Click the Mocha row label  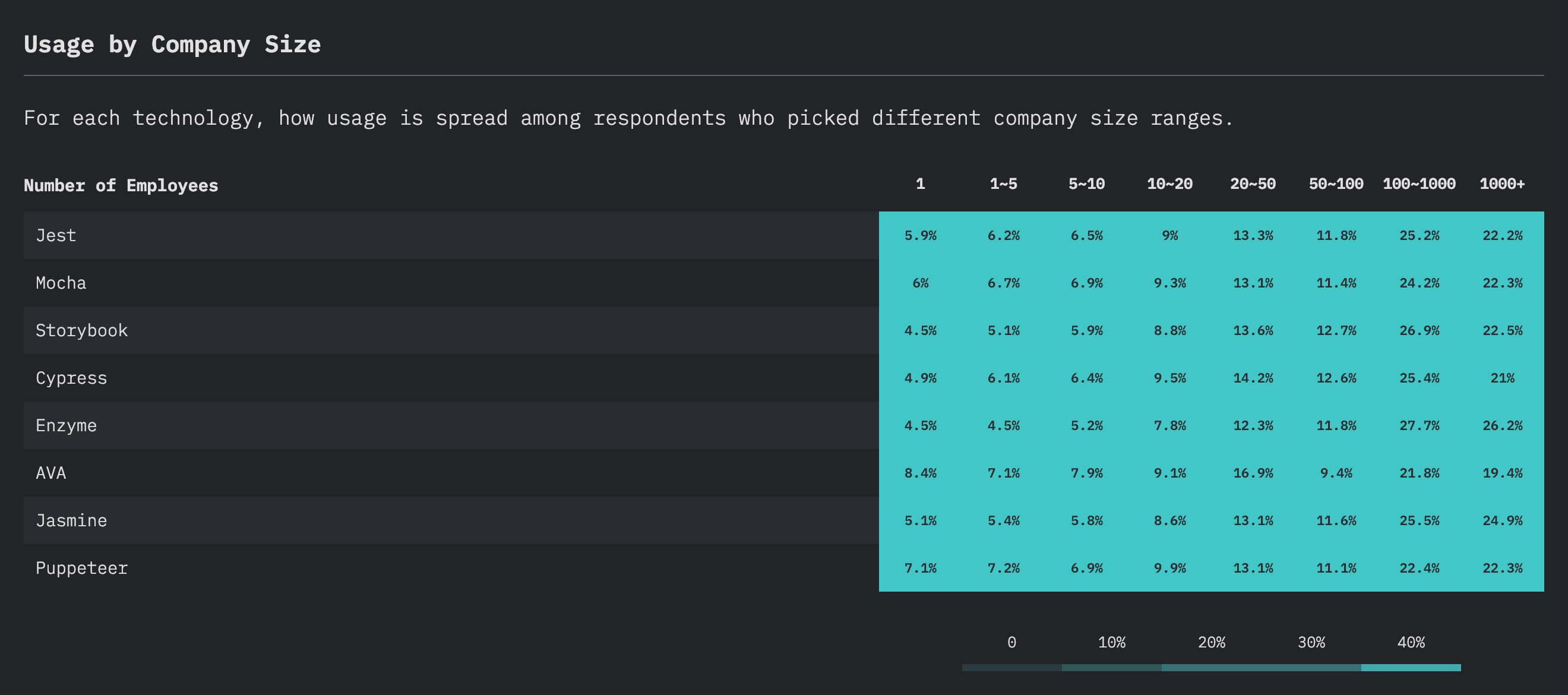(61, 283)
